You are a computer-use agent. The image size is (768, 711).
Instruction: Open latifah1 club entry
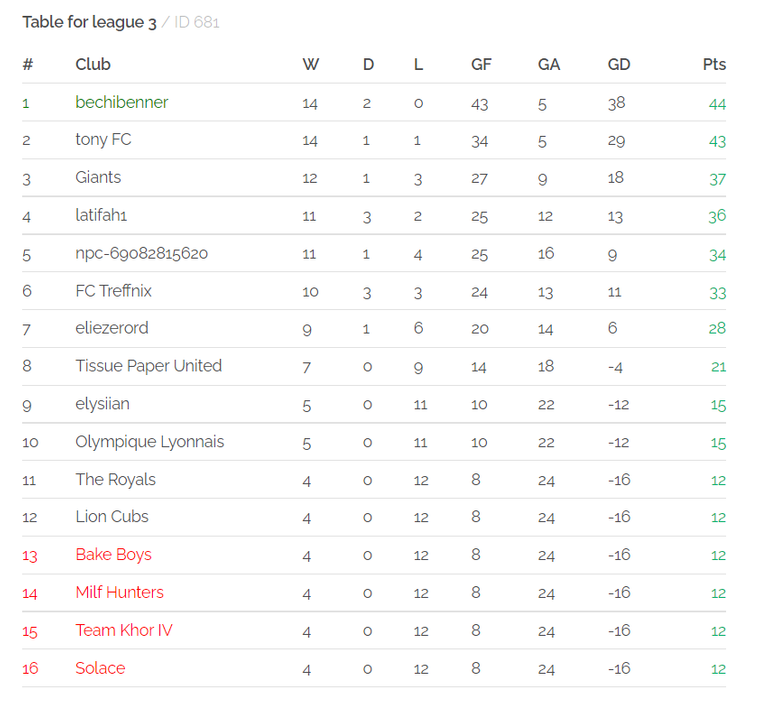[101, 215]
